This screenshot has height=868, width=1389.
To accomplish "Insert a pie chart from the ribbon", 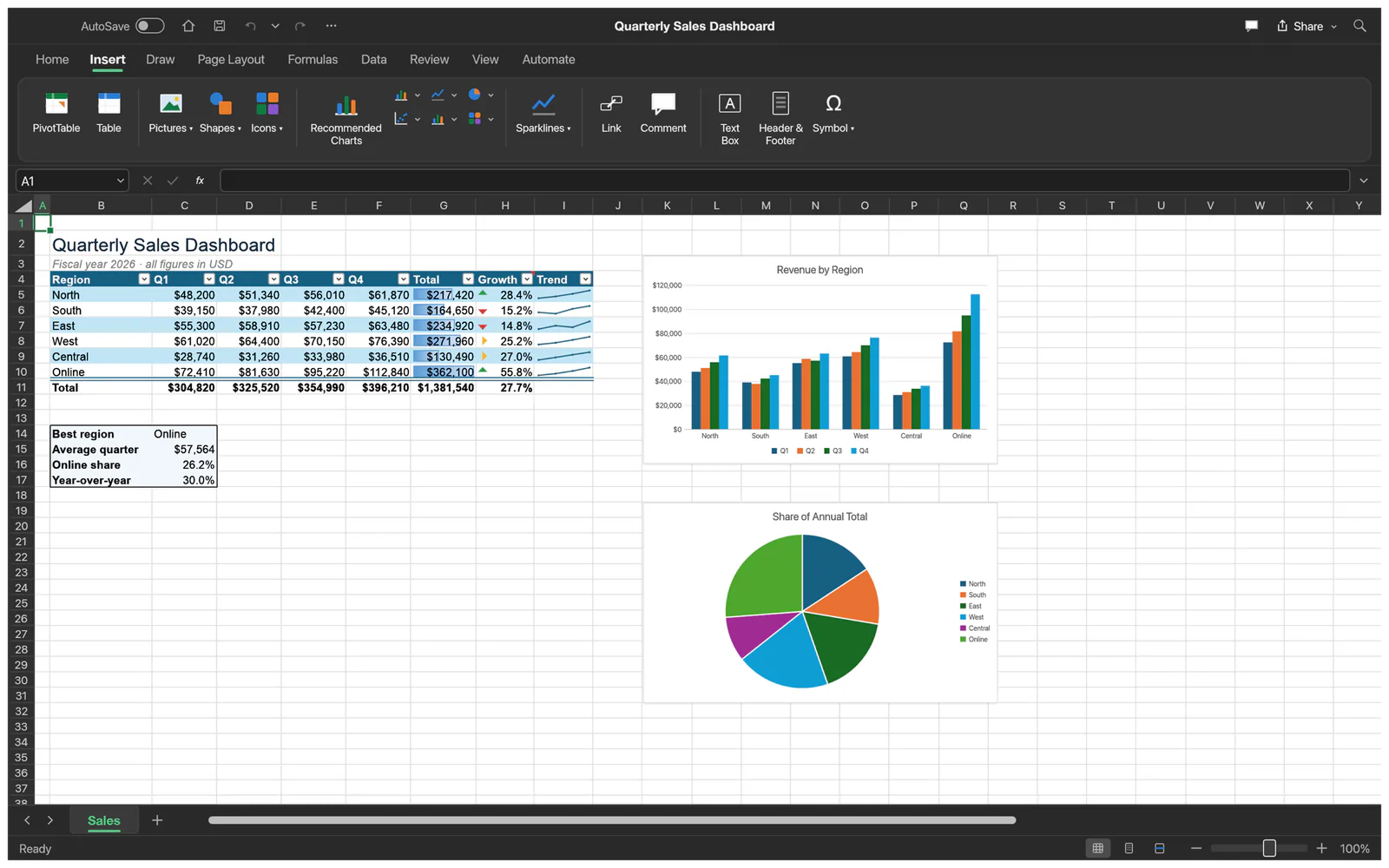I will pos(475,95).
